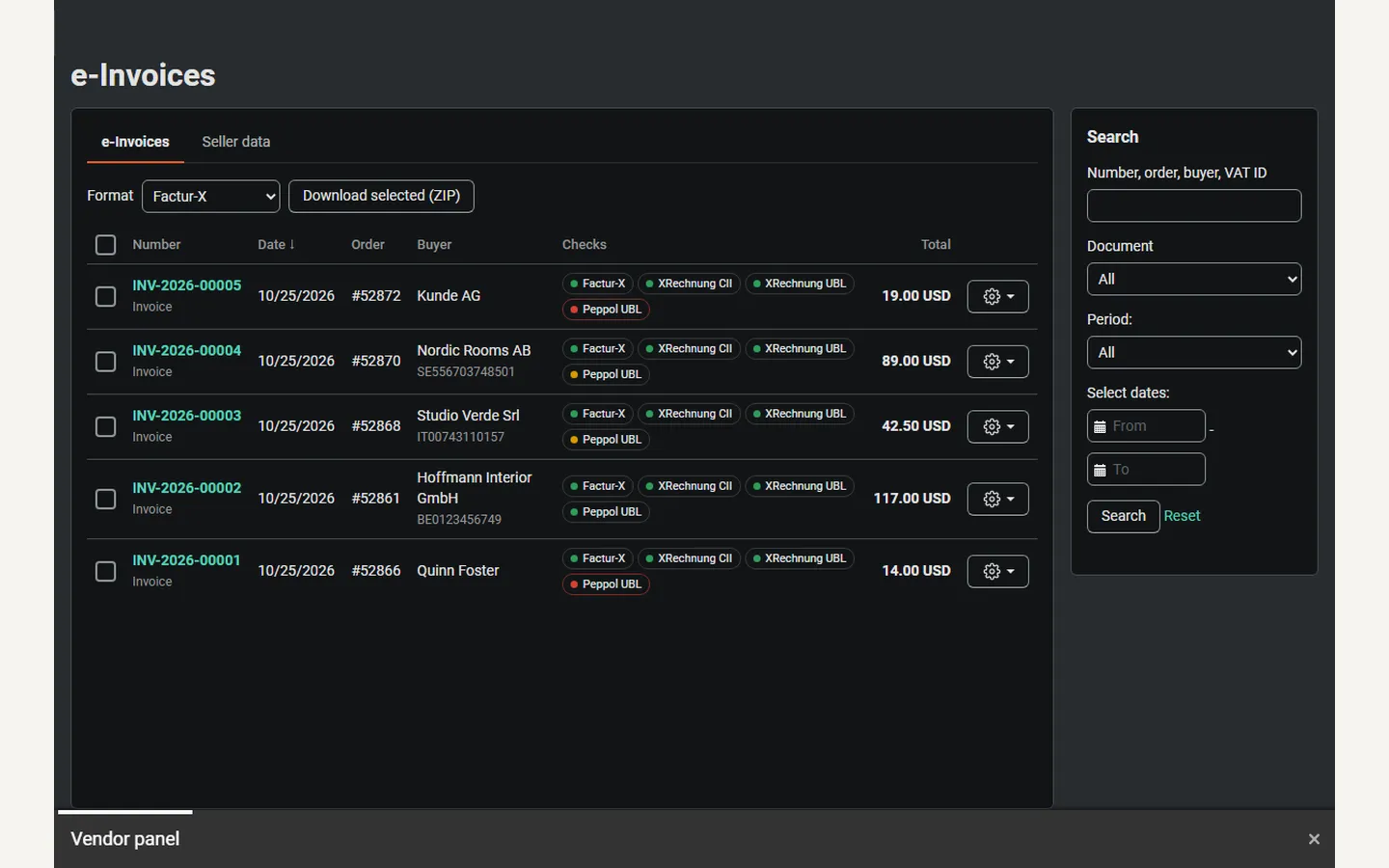Image resolution: width=1389 pixels, height=868 pixels.
Task: Click the Number column header
Action: pyautogui.click(x=156, y=245)
